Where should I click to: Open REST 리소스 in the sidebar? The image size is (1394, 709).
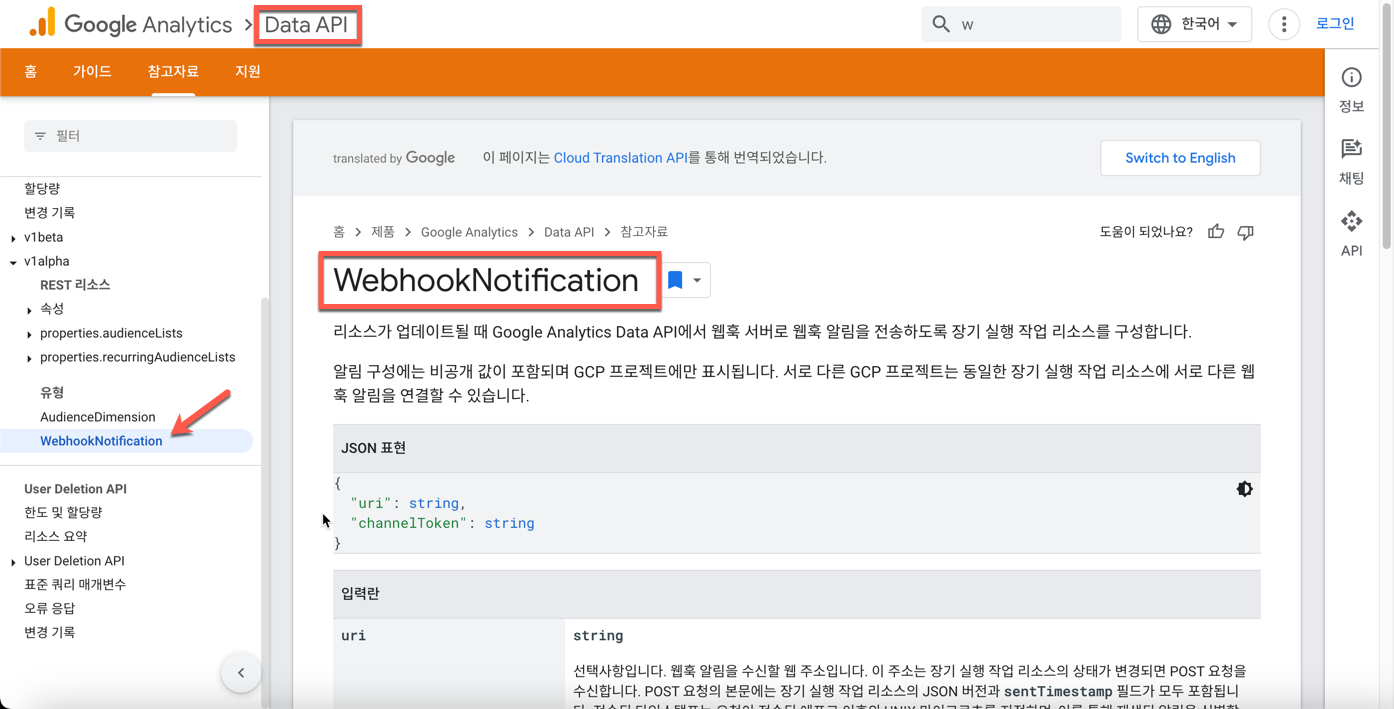coord(75,285)
